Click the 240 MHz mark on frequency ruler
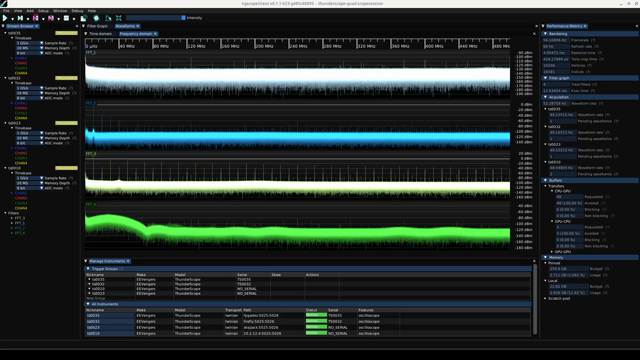The image size is (640, 360). point(298,47)
